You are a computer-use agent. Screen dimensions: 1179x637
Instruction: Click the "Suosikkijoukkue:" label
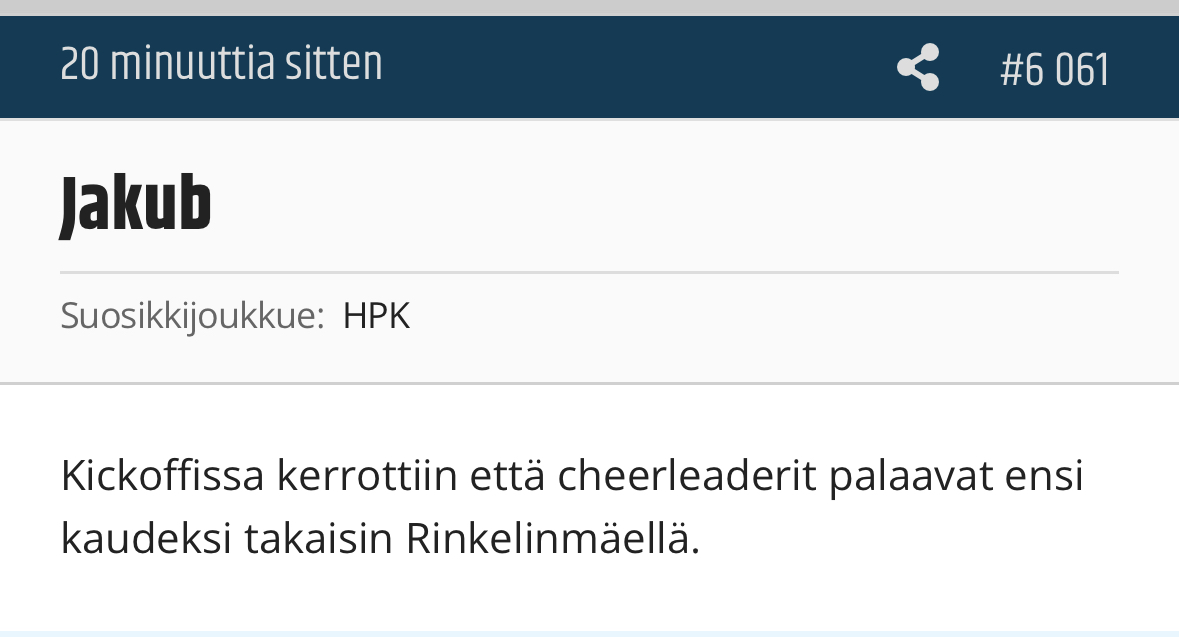point(192,316)
